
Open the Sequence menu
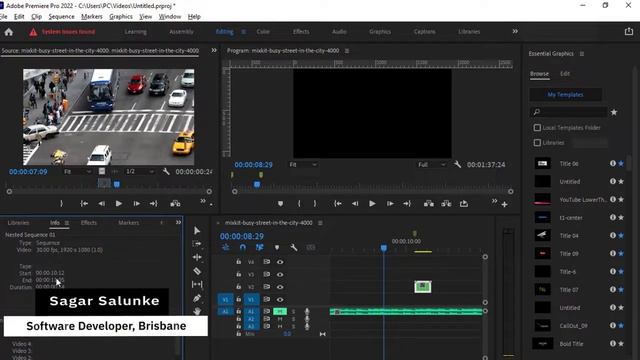point(61,17)
